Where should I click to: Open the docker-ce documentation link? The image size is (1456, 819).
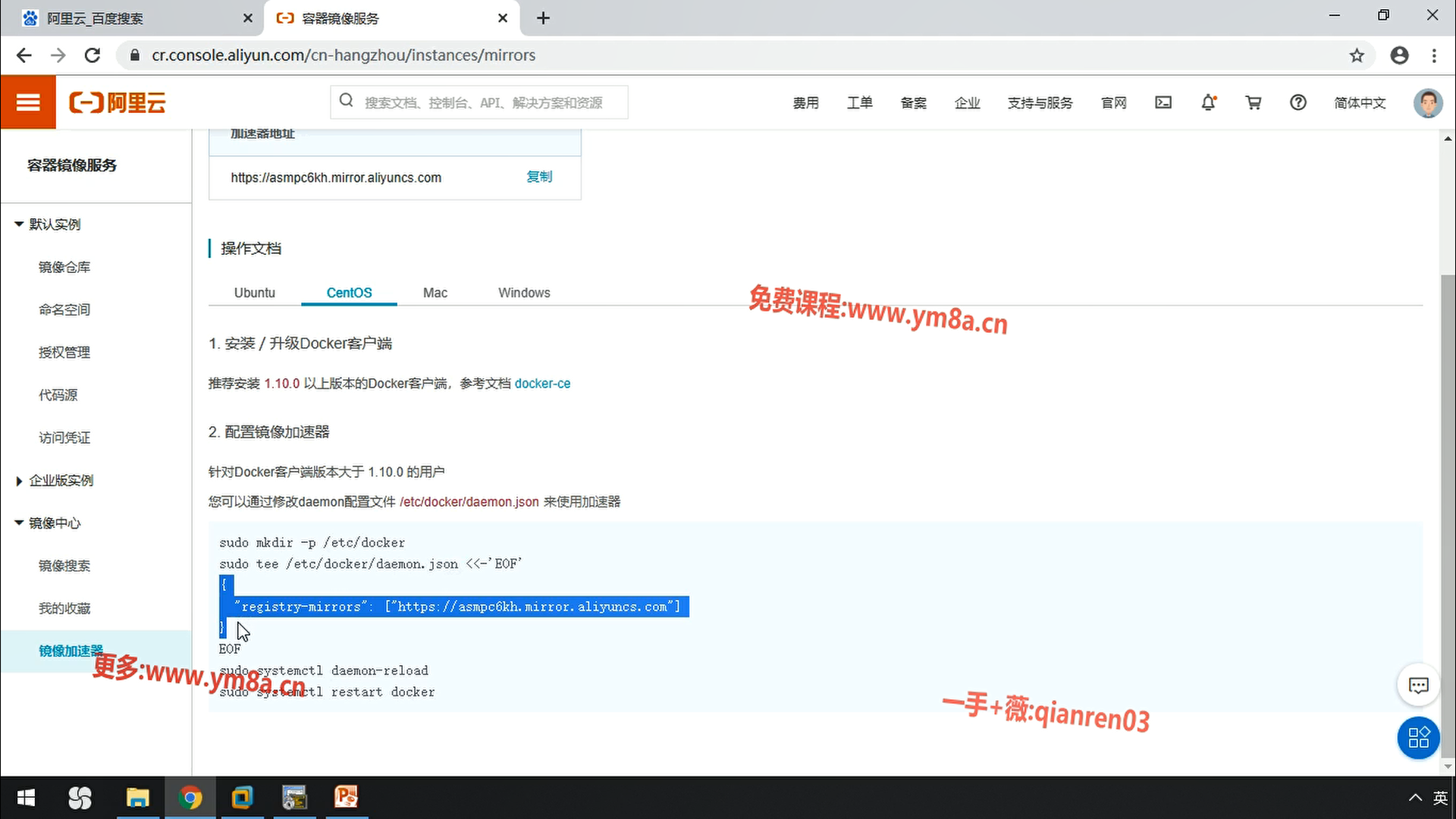point(542,384)
